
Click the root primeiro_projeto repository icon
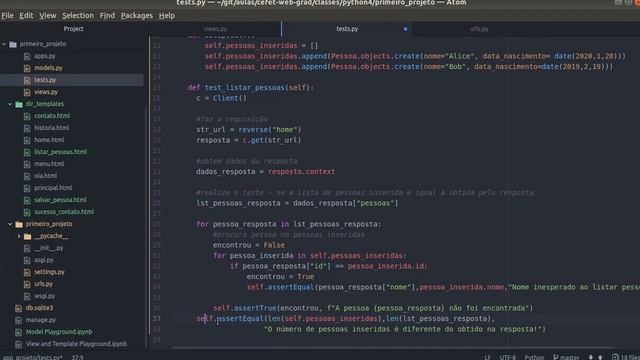coord(13,44)
